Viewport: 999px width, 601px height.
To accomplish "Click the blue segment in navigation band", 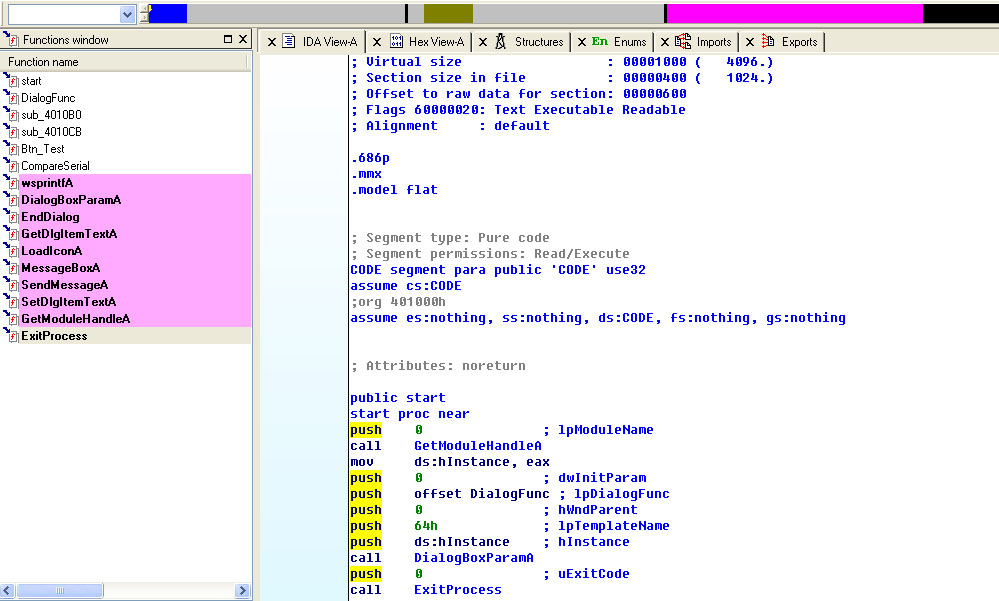I will click(x=168, y=13).
